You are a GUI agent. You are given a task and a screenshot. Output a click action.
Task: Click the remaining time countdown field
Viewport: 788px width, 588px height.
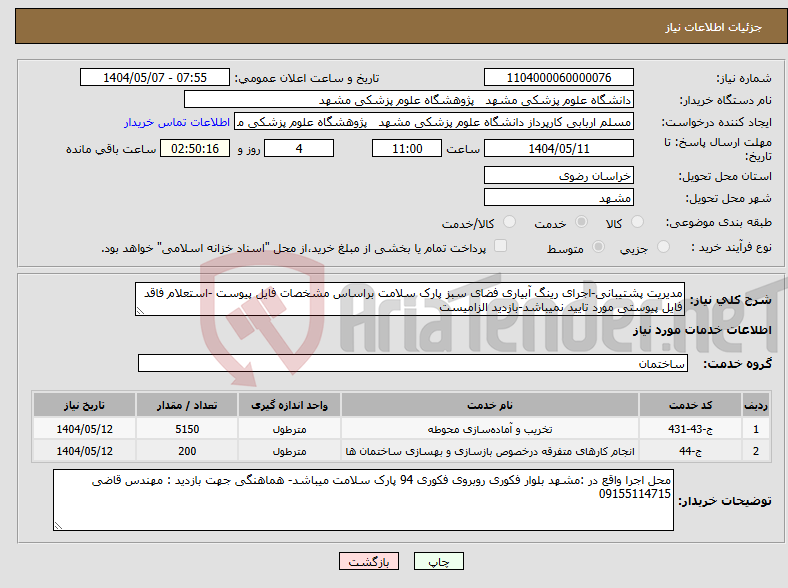(195, 148)
